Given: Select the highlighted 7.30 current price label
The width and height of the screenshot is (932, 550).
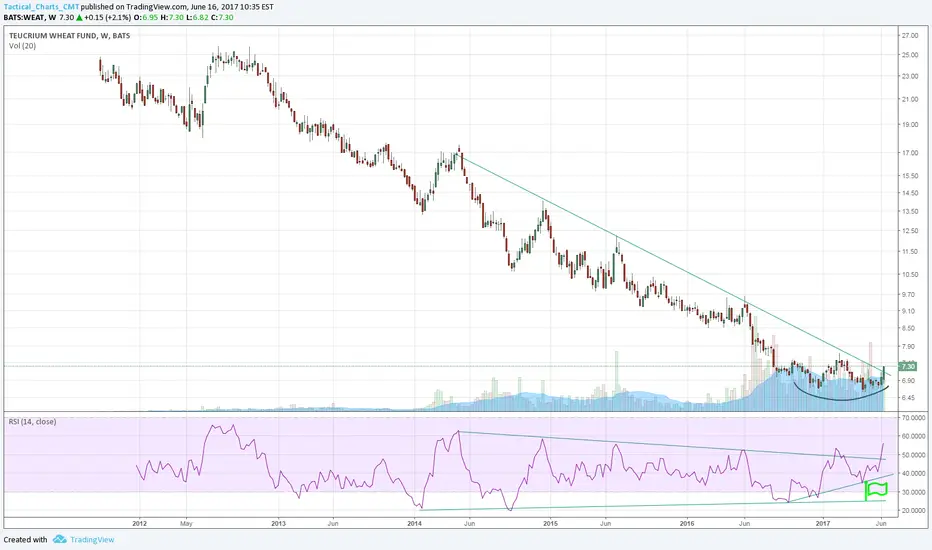Looking at the screenshot, I should pyautogui.click(x=908, y=366).
